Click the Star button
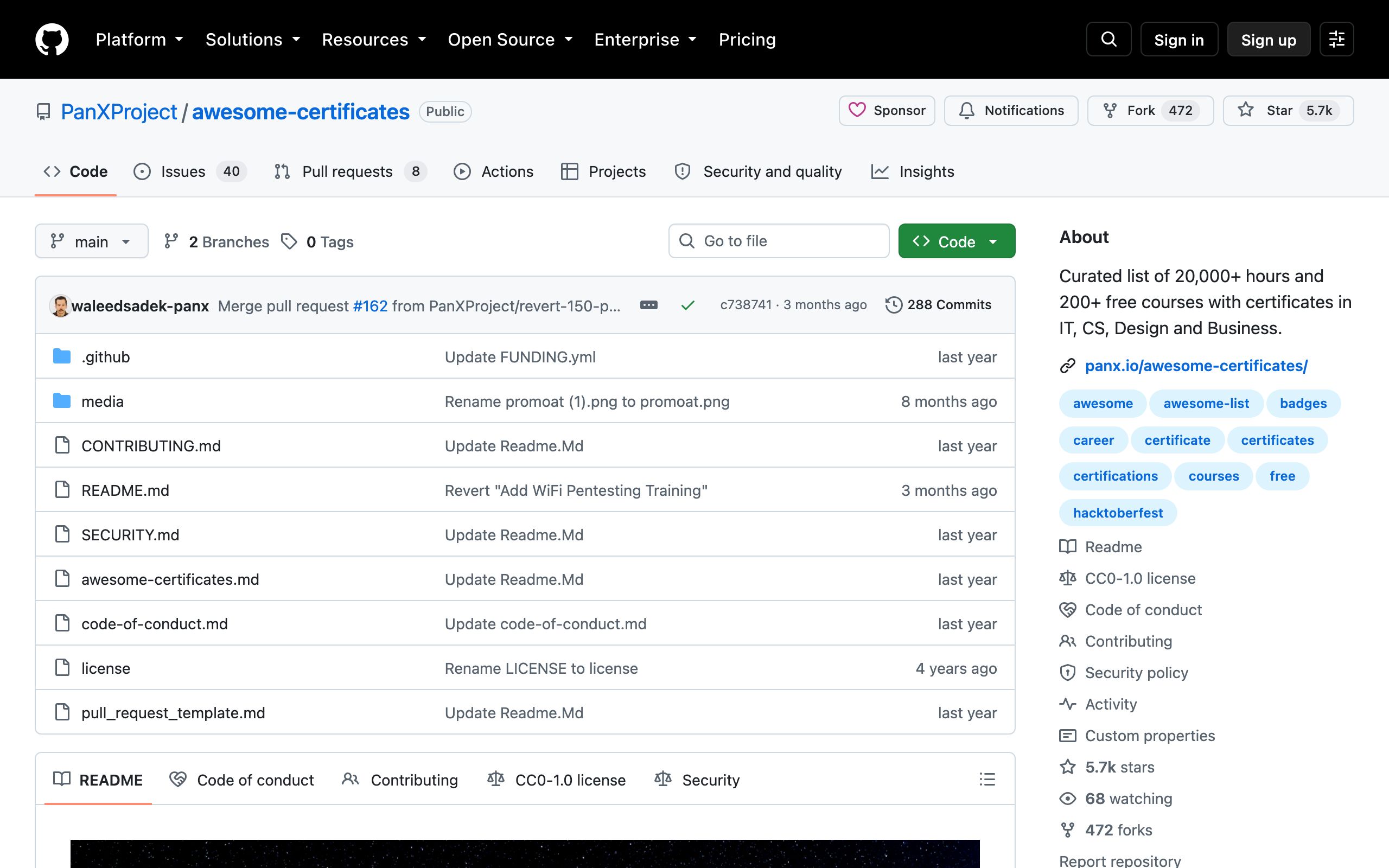The width and height of the screenshot is (1389, 868). click(1288, 110)
